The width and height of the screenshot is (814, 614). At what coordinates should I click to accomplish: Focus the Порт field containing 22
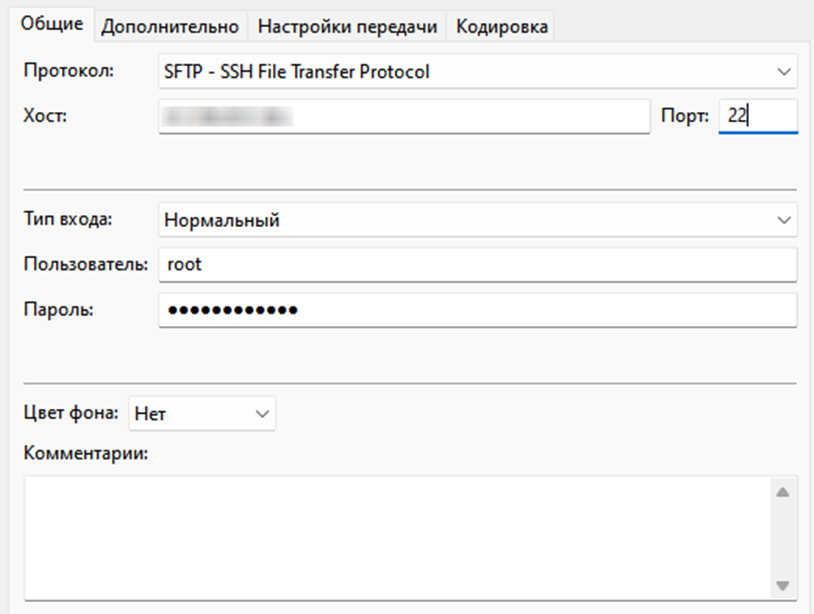pos(757,116)
